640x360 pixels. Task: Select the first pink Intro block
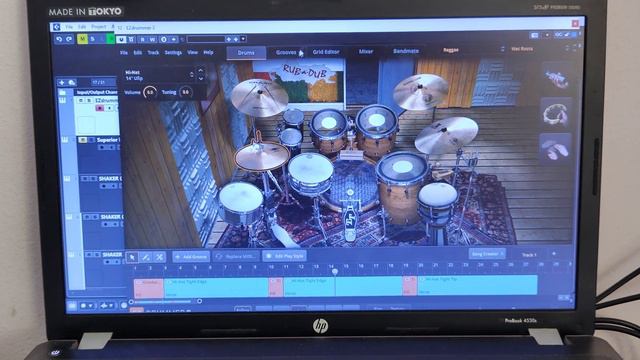pos(149,288)
